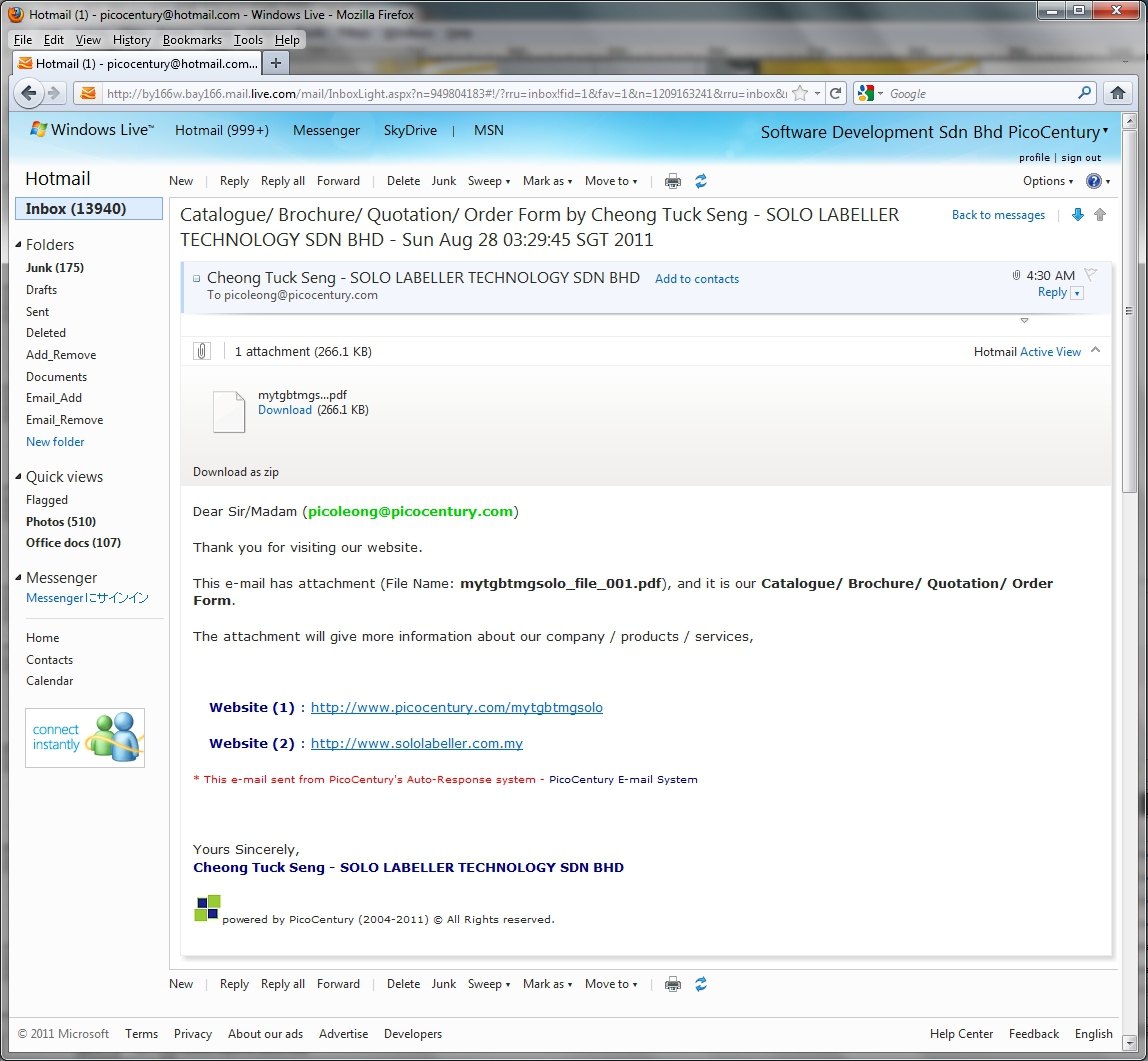Collapse the Active View attachment panel
The width and height of the screenshot is (1148, 1061).
[x=1095, y=350]
